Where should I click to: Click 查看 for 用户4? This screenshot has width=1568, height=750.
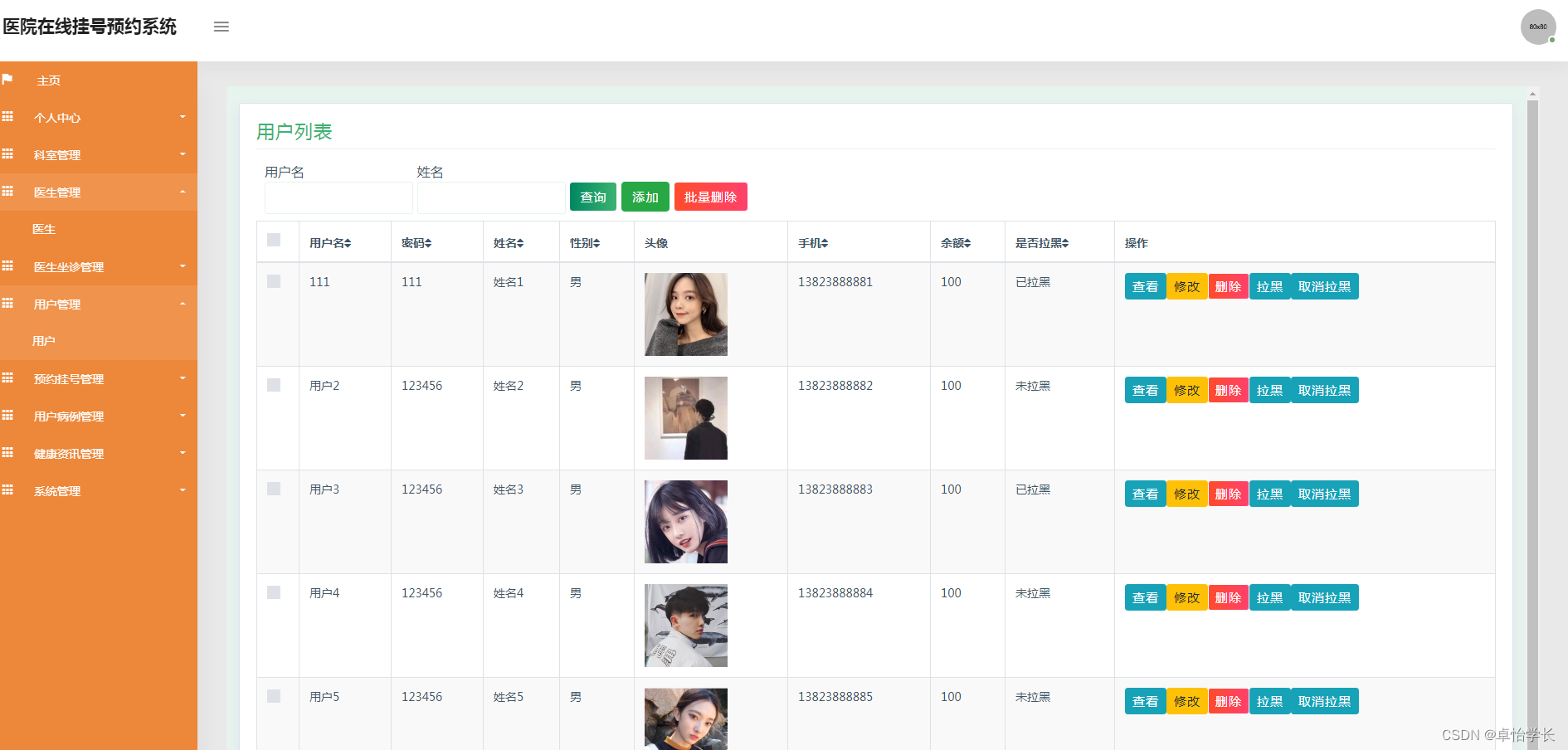(1146, 597)
